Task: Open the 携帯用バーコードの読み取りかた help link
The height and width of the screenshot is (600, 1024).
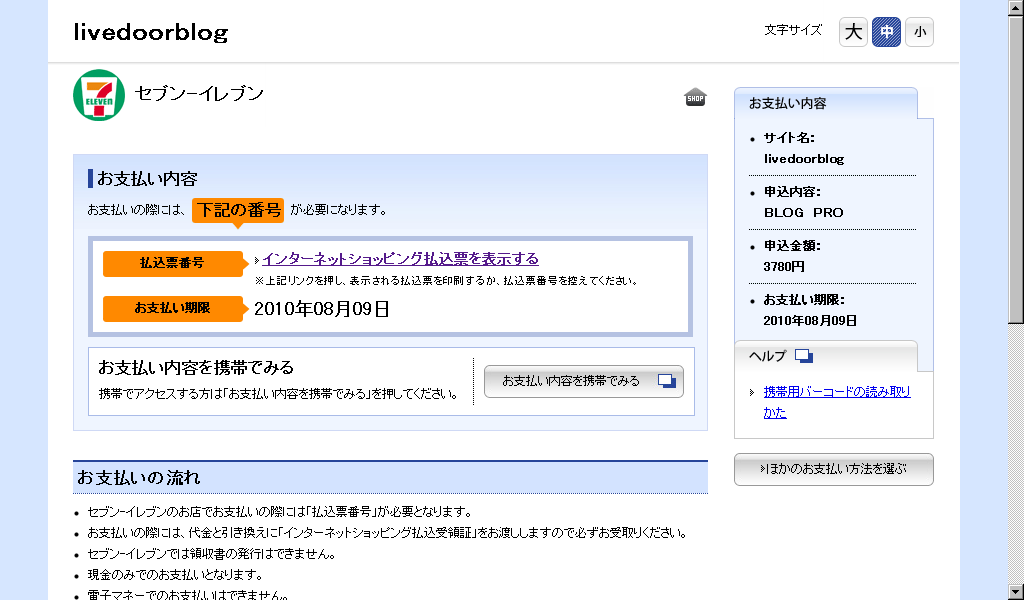Action: point(837,402)
